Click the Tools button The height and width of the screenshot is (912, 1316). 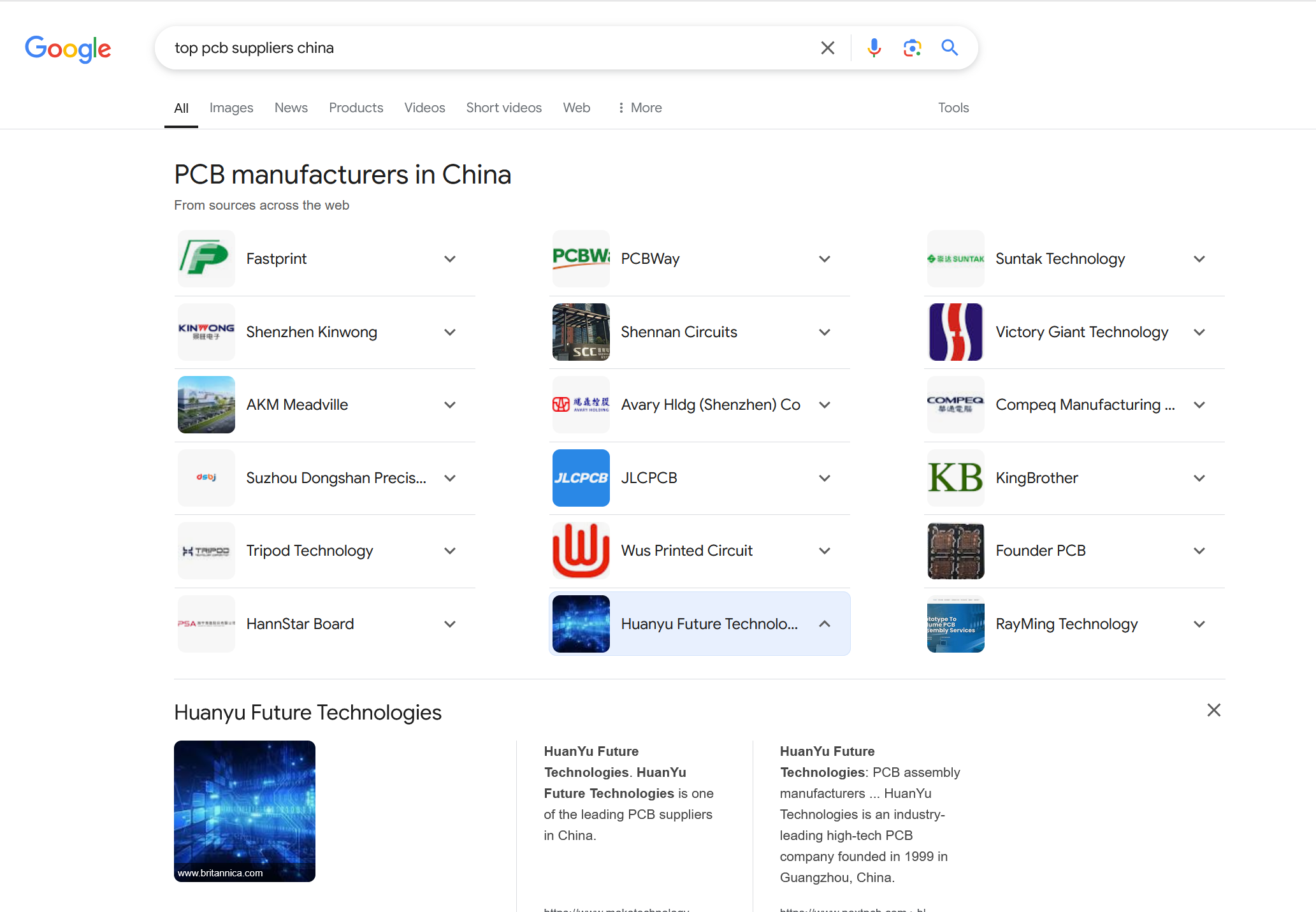tap(953, 108)
